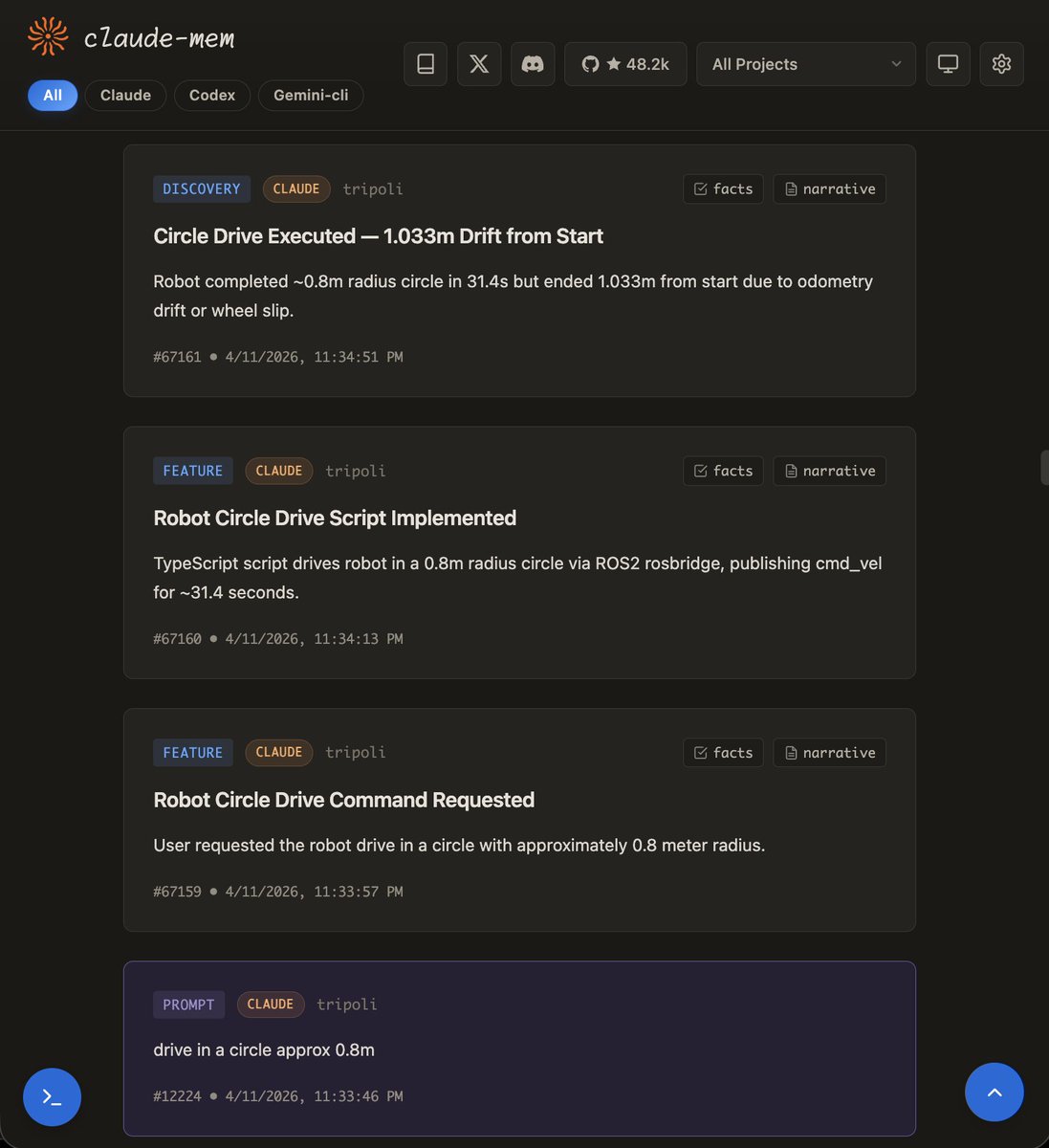This screenshot has width=1049, height=1148.
Task: Open the X (Twitter) link icon
Action: coord(479,64)
